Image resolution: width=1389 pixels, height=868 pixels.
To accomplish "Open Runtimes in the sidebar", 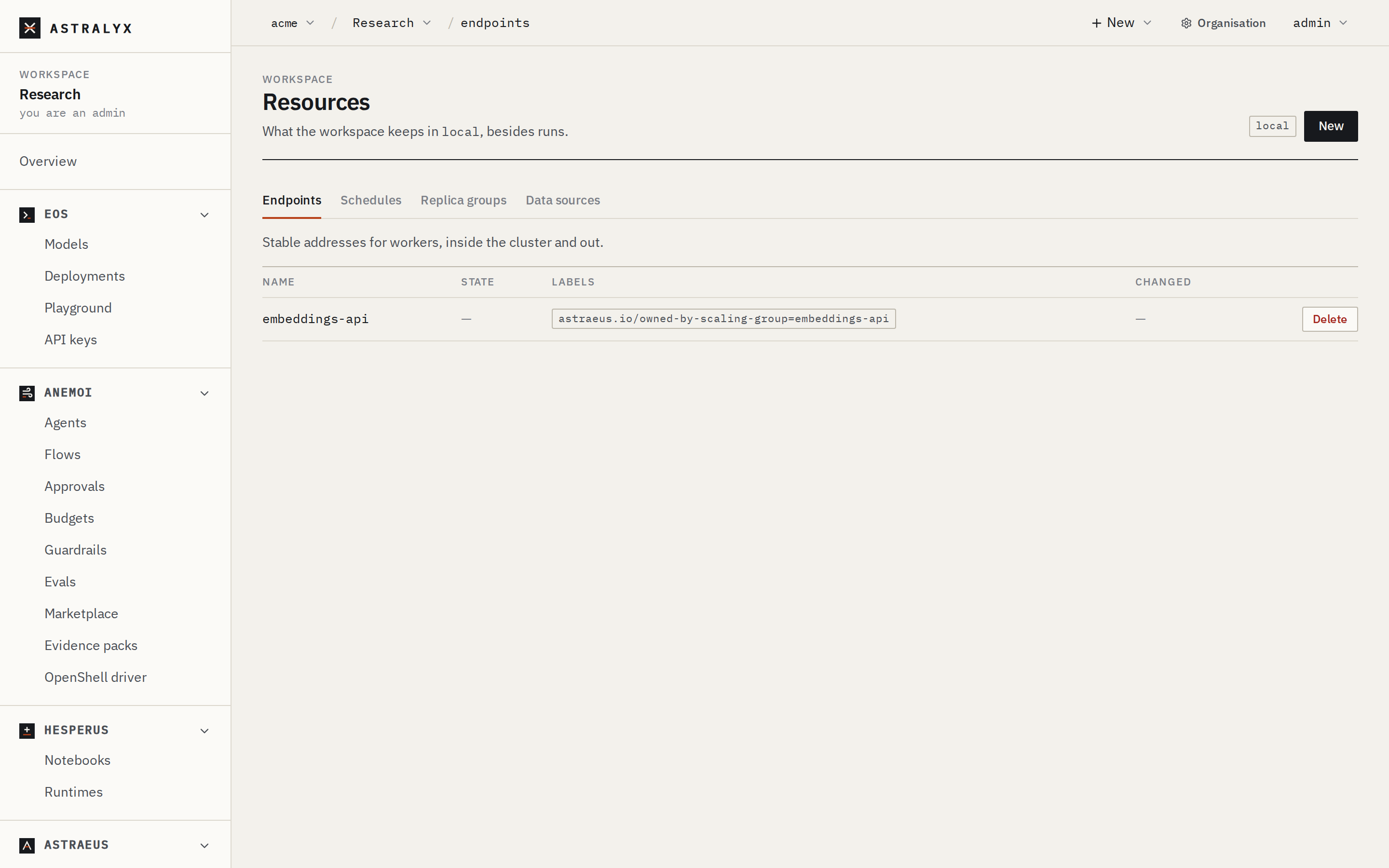I will pyautogui.click(x=74, y=792).
